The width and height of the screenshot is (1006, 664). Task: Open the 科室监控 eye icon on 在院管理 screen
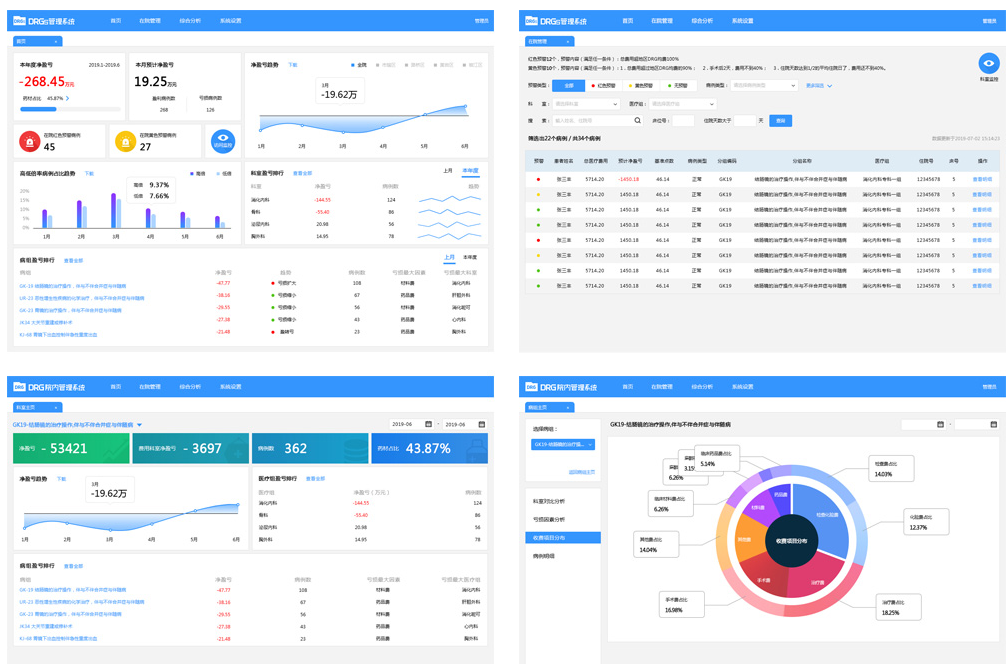(989, 64)
